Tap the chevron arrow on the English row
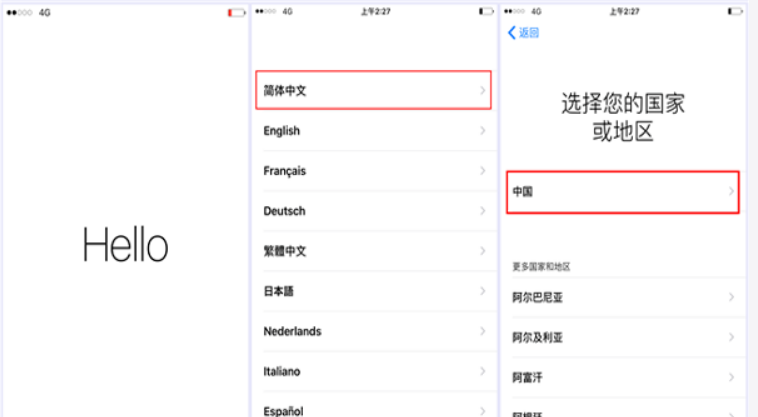The image size is (758, 417). (x=482, y=131)
